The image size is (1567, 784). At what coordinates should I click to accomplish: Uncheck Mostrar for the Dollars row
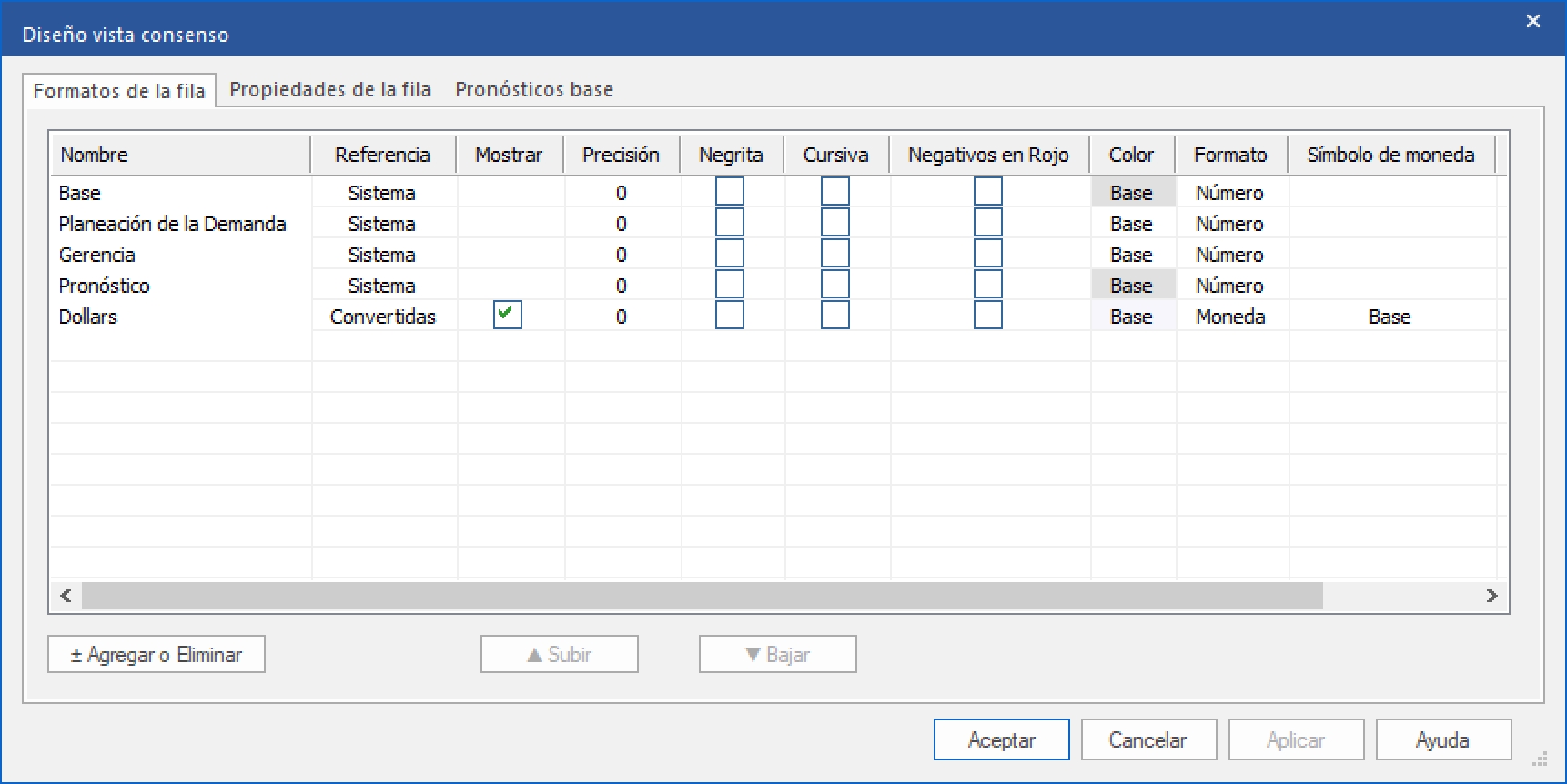[507, 316]
